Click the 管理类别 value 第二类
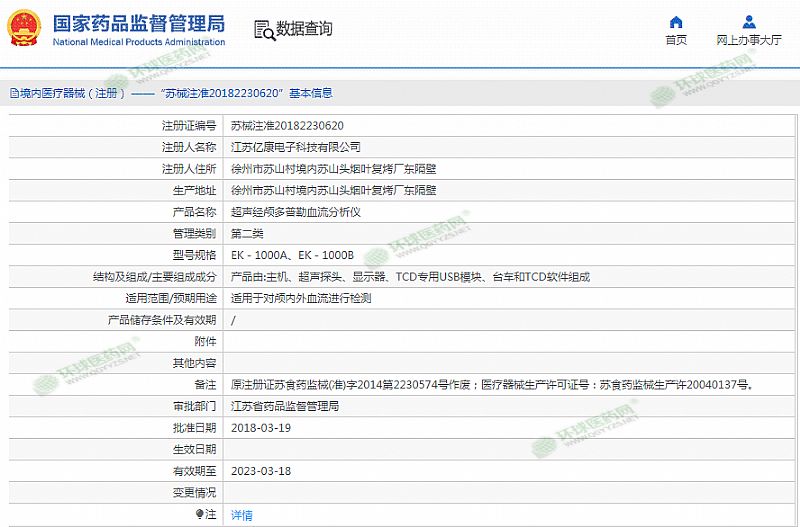Viewport: 800px width, 527px height. click(x=247, y=233)
